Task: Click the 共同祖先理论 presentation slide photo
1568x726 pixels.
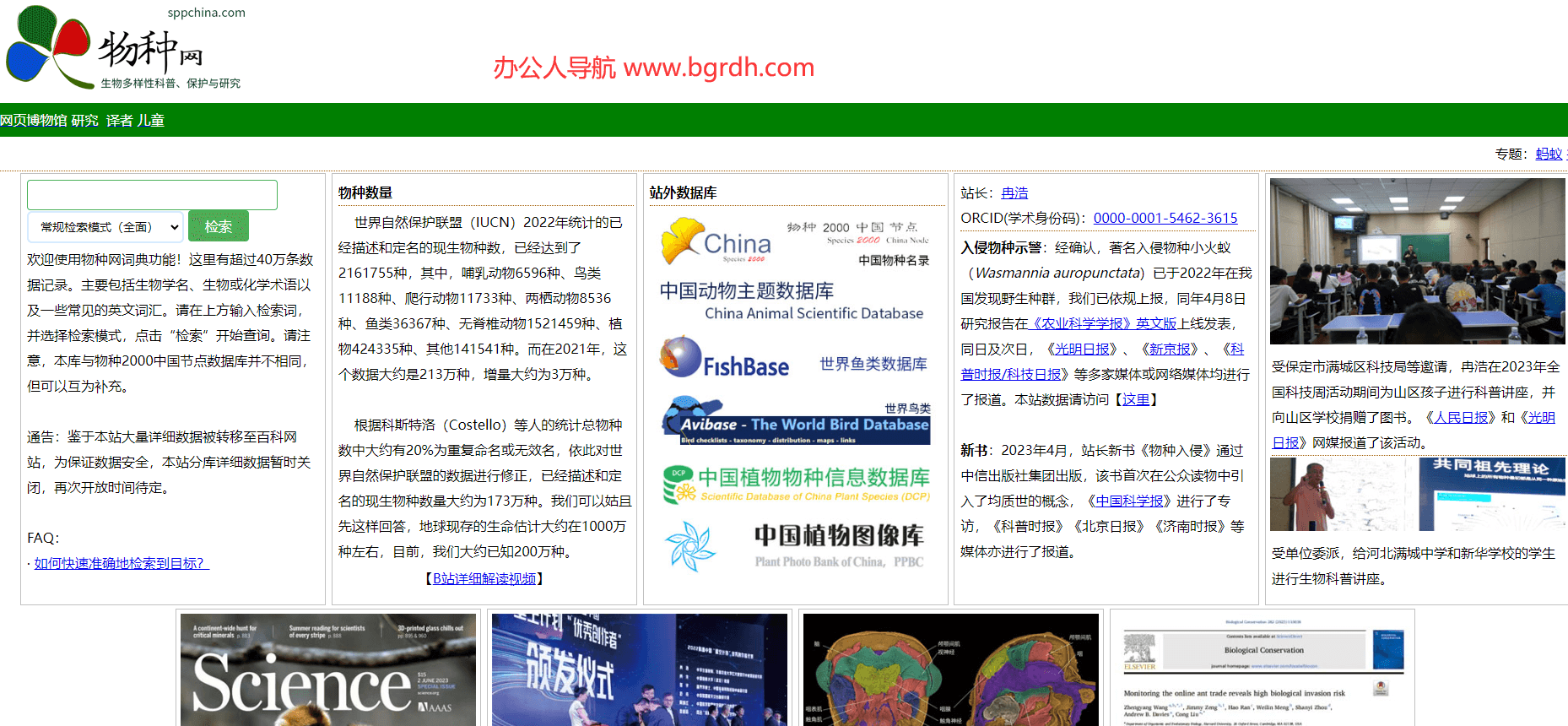Action: click(x=1490, y=494)
